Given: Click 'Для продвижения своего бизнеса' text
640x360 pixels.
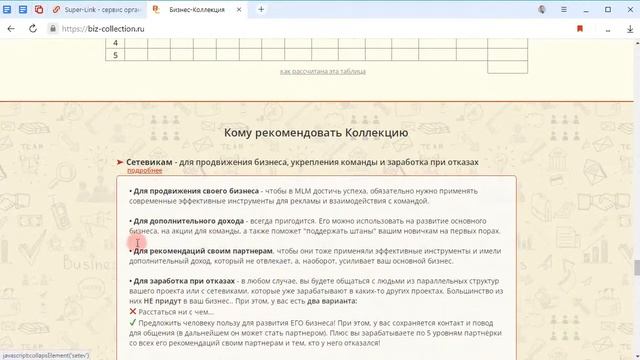Looking at the screenshot, I should point(196,191).
